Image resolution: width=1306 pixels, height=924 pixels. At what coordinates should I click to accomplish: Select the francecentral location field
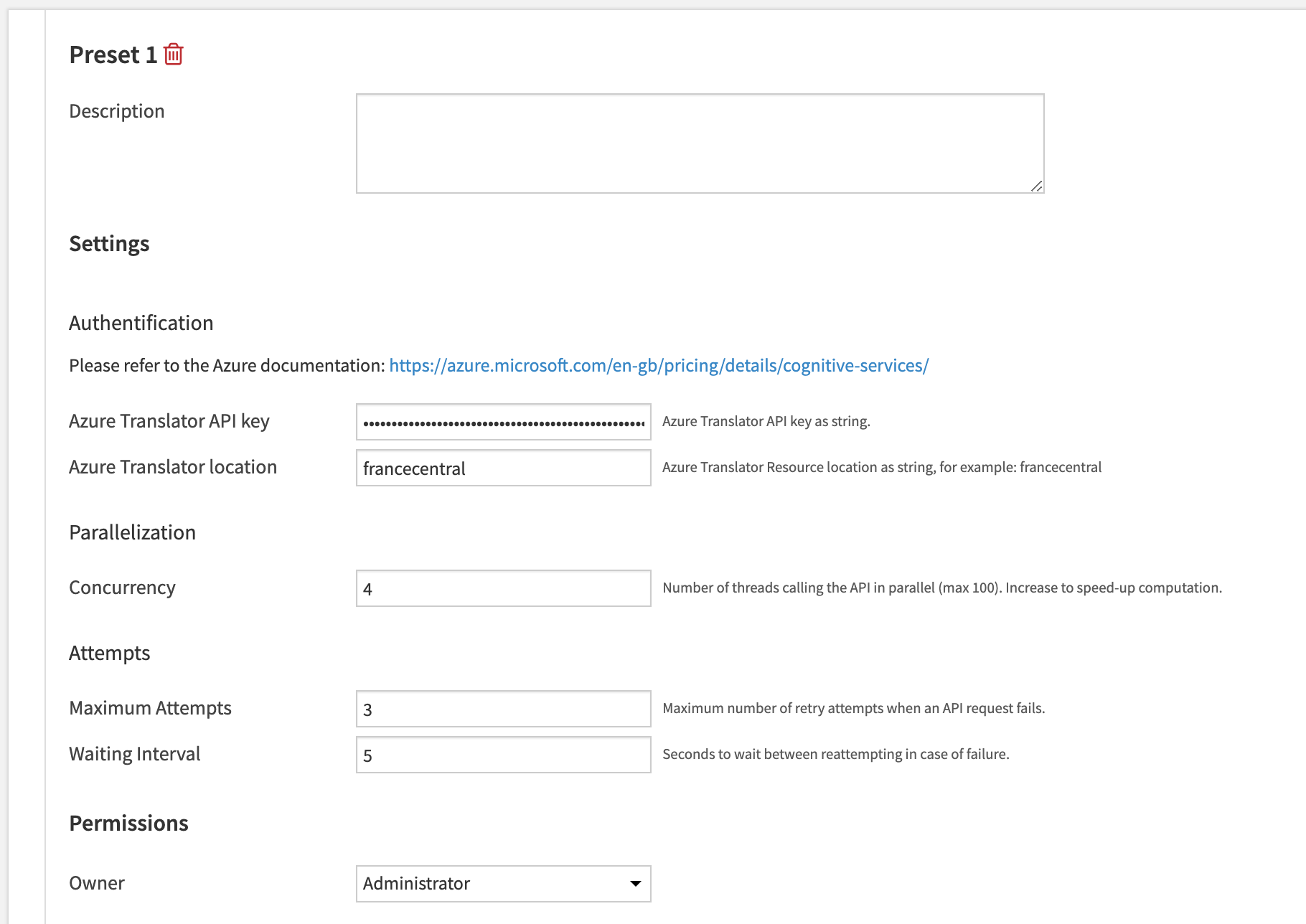[502, 468]
